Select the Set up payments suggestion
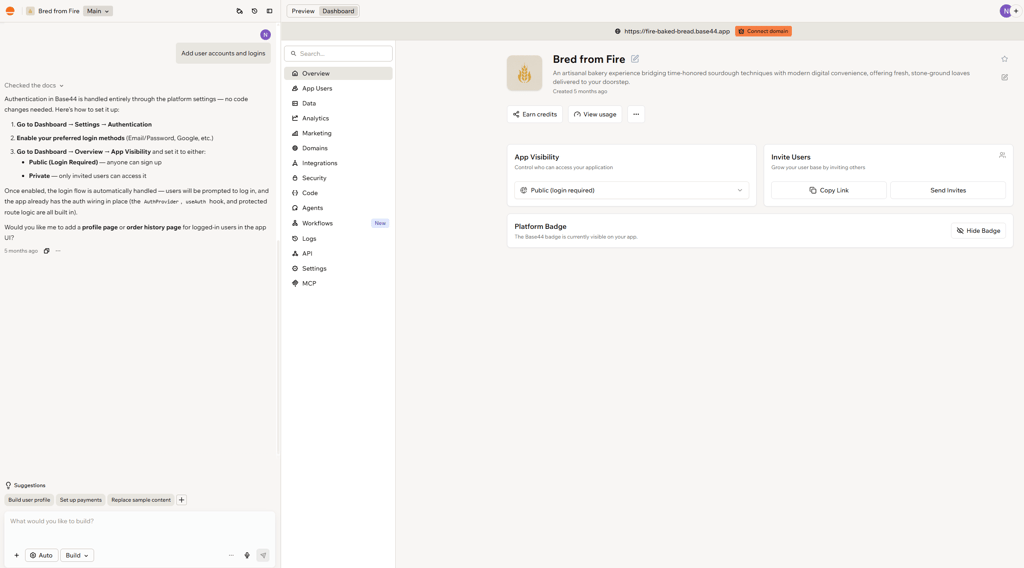Screen dimensions: 1024x568 coord(80,500)
